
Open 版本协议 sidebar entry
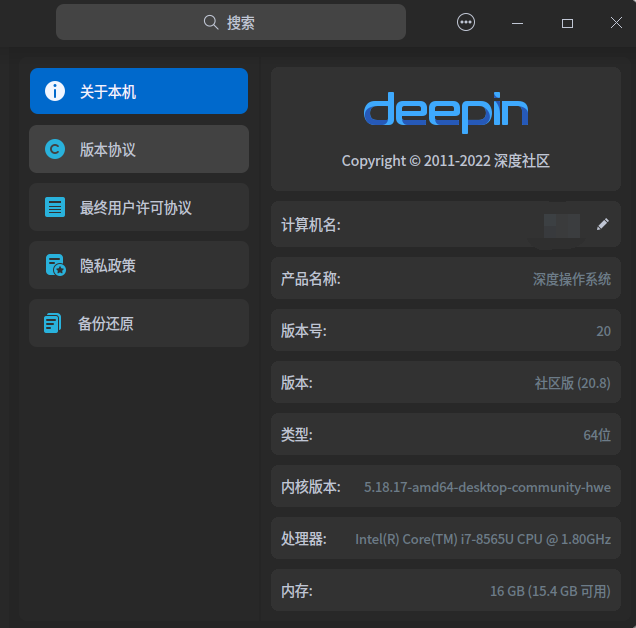(x=139, y=149)
